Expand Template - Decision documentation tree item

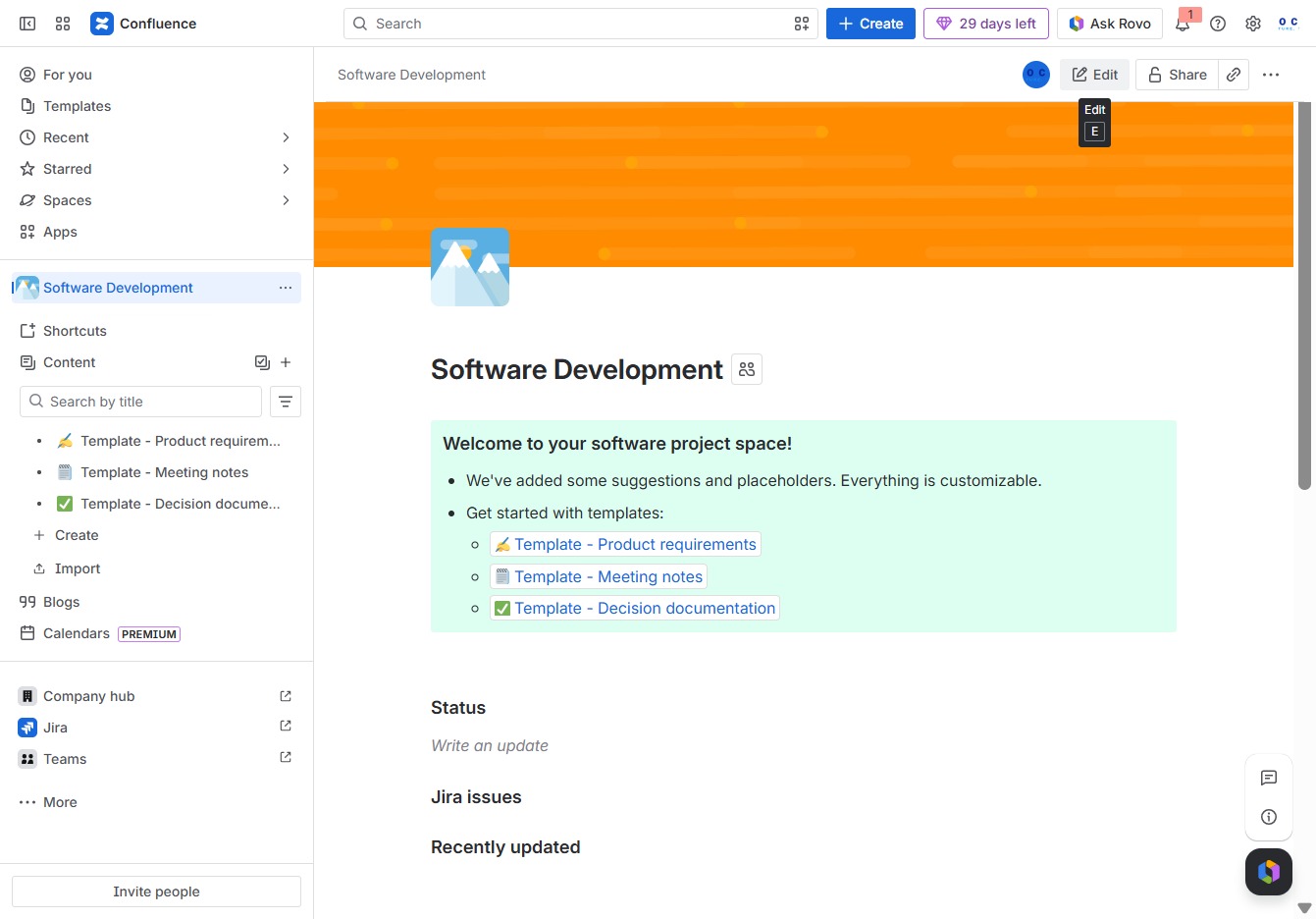click(x=39, y=504)
